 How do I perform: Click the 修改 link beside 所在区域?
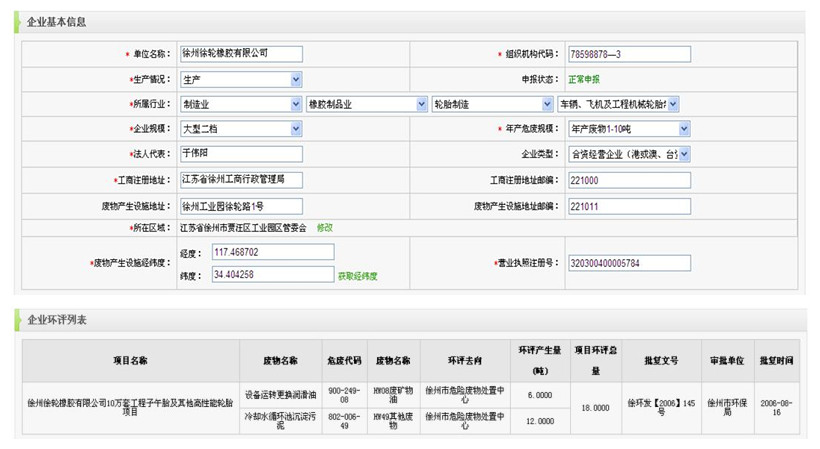(x=325, y=228)
